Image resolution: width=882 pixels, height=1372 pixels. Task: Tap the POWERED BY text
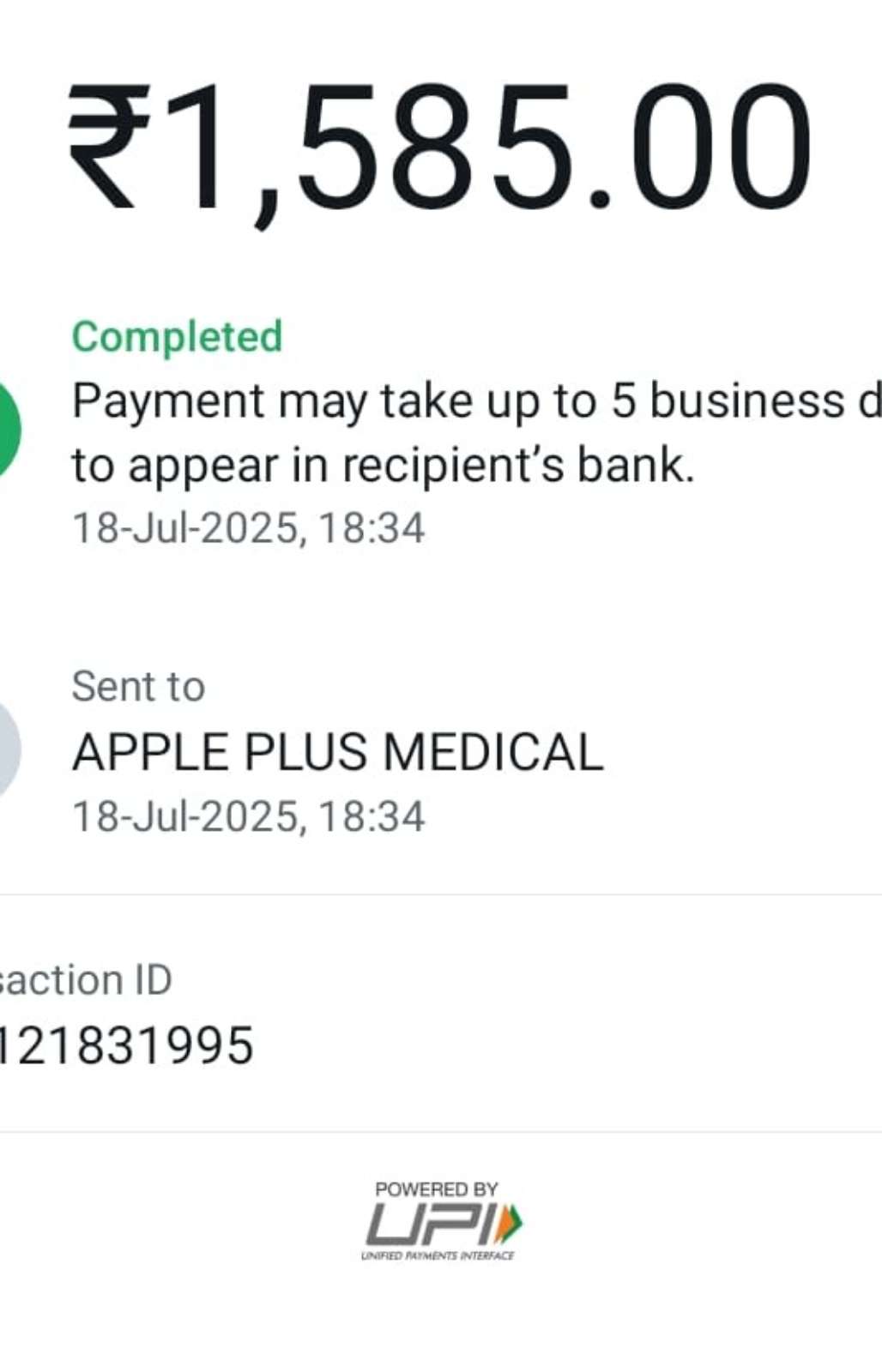coord(437,1189)
